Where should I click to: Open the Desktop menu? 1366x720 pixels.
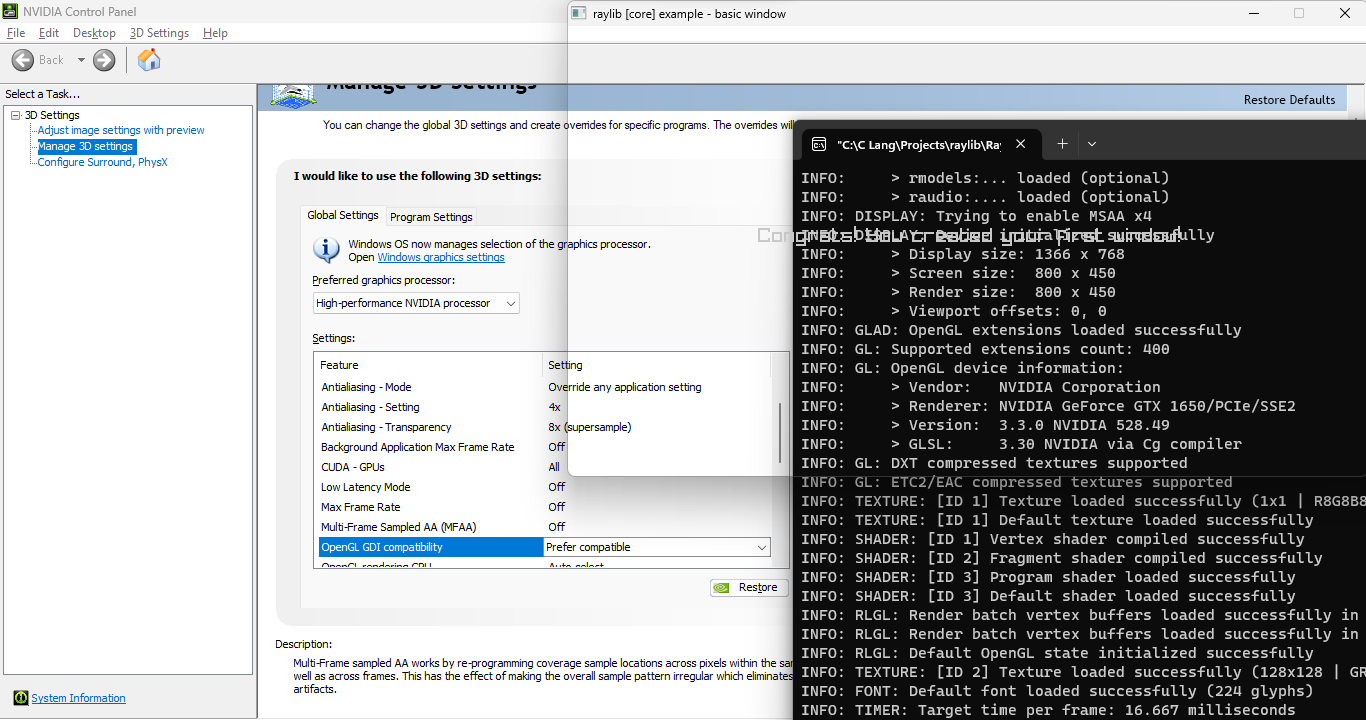tap(94, 32)
